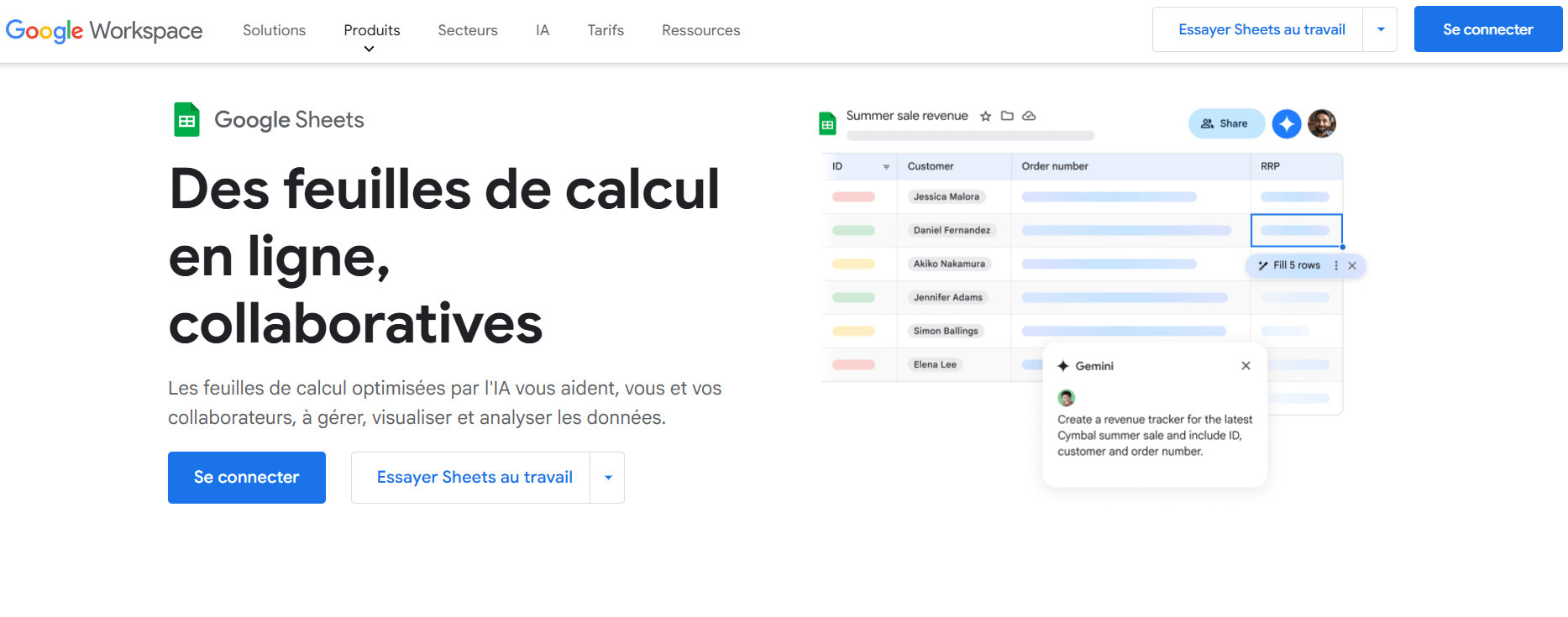
Task: Click the Share button in preview
Action: tap(1226, 123)
